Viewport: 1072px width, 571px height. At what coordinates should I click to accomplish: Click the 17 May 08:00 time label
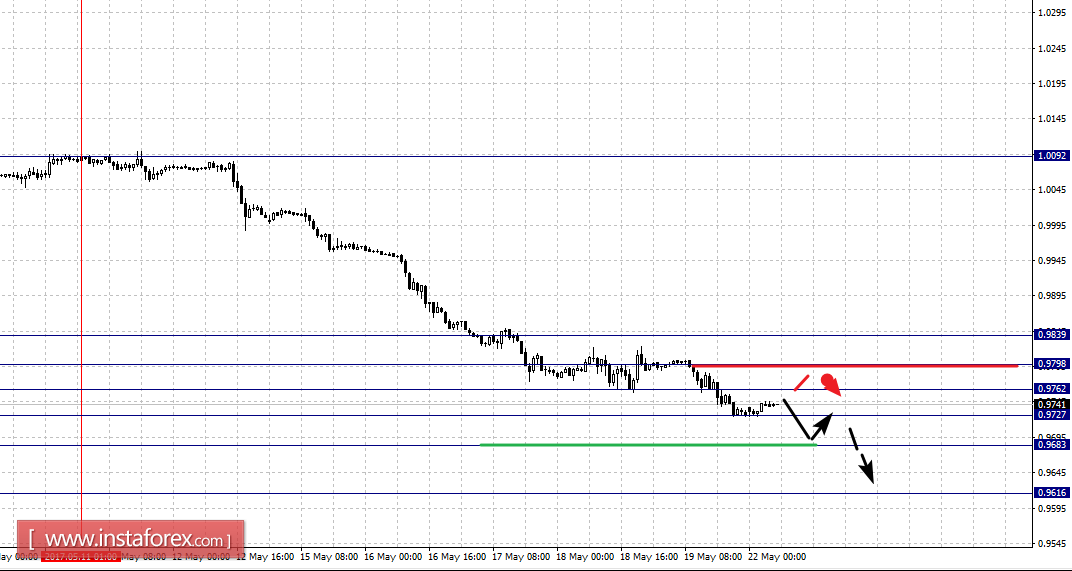coord(522,557)
